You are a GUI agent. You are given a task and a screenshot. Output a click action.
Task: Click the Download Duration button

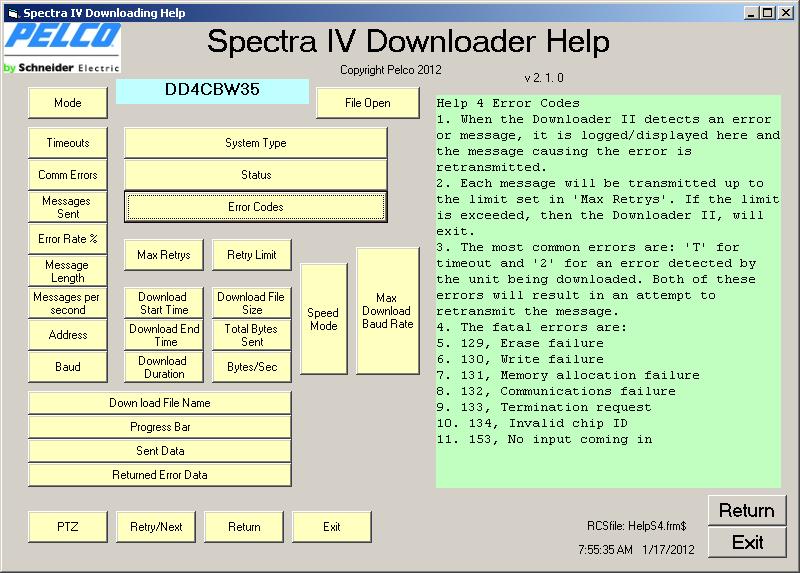coord(164,367)
